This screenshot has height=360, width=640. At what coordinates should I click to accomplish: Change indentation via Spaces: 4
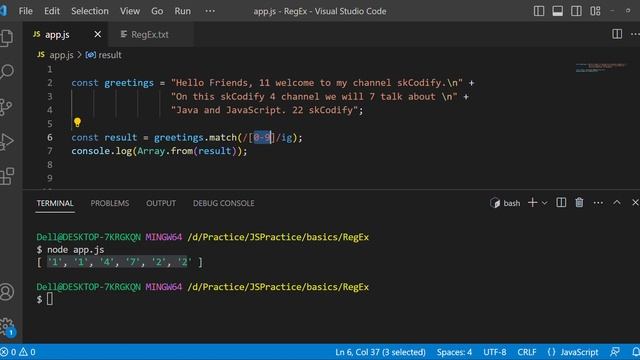click(454, 352)
